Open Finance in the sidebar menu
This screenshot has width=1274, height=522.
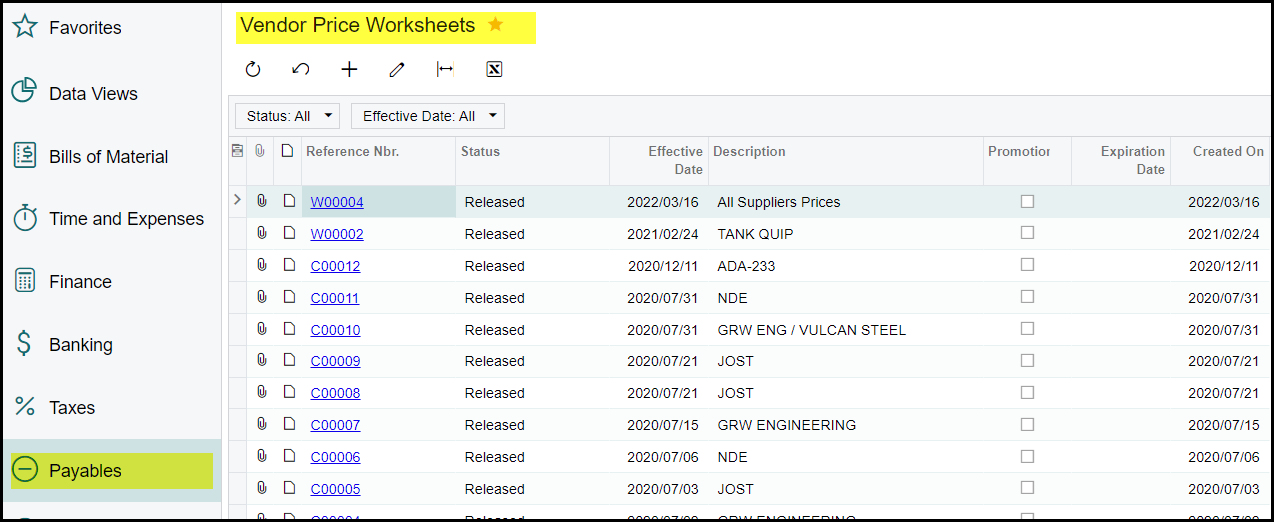80,282
